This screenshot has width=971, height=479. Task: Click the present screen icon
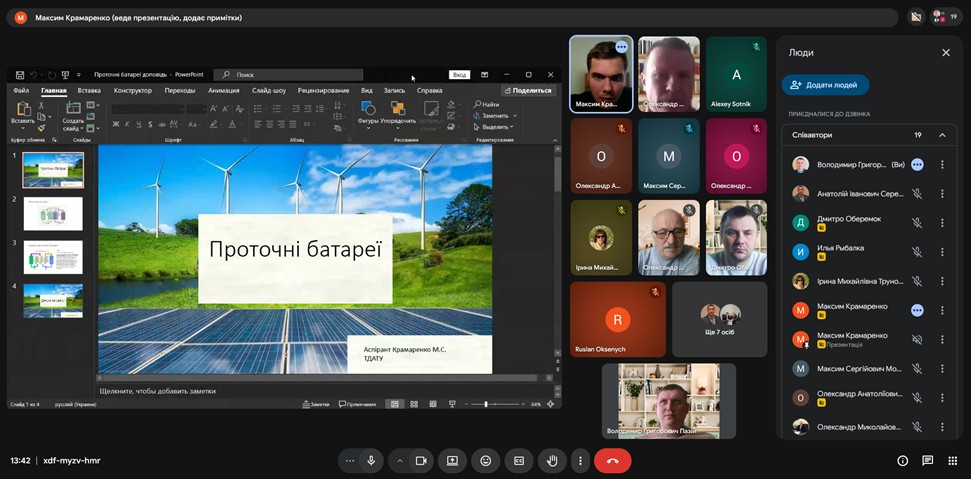pos(452,461)
